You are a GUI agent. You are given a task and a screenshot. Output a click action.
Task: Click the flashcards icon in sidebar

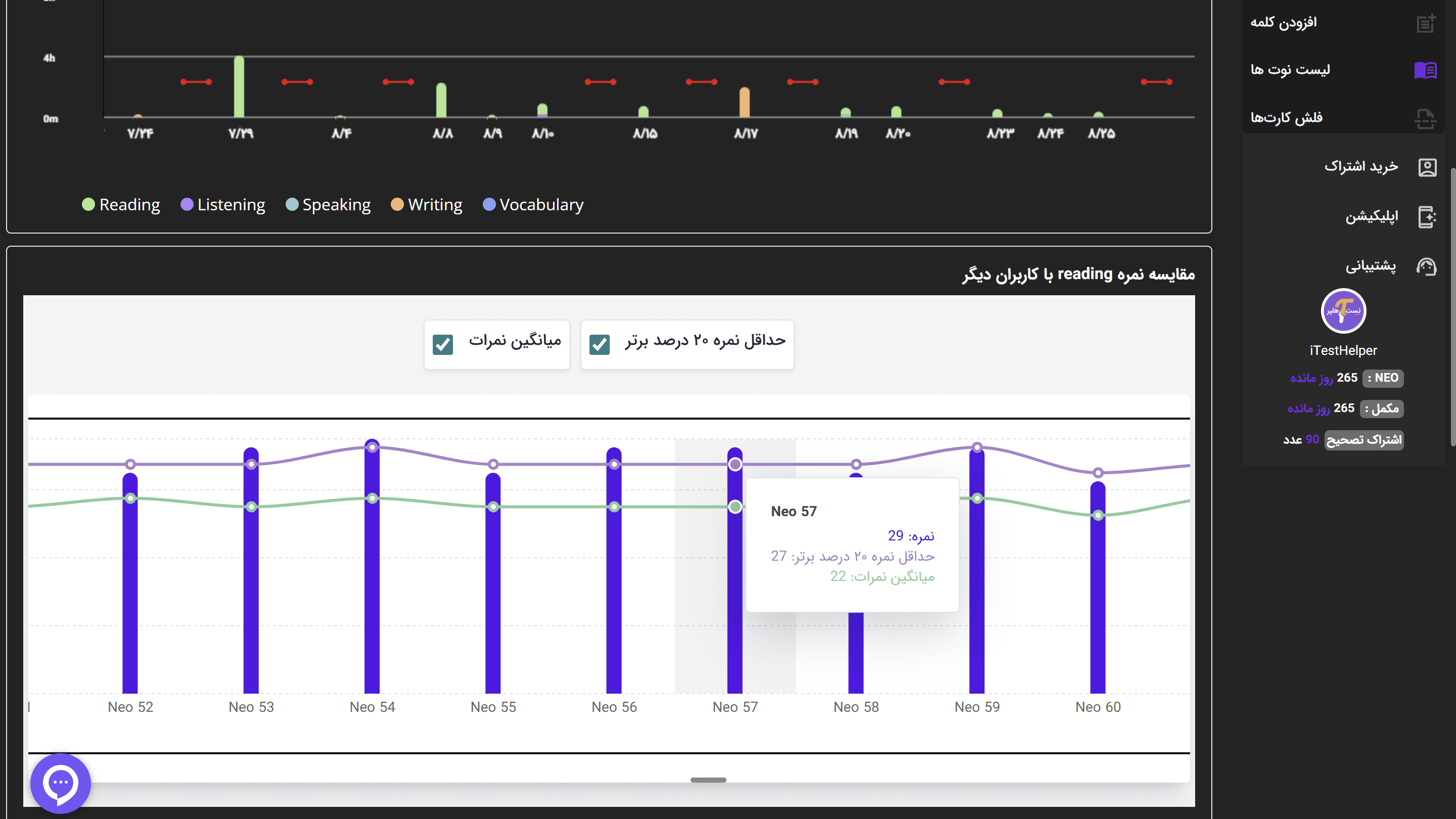[x=1426, y=119]
